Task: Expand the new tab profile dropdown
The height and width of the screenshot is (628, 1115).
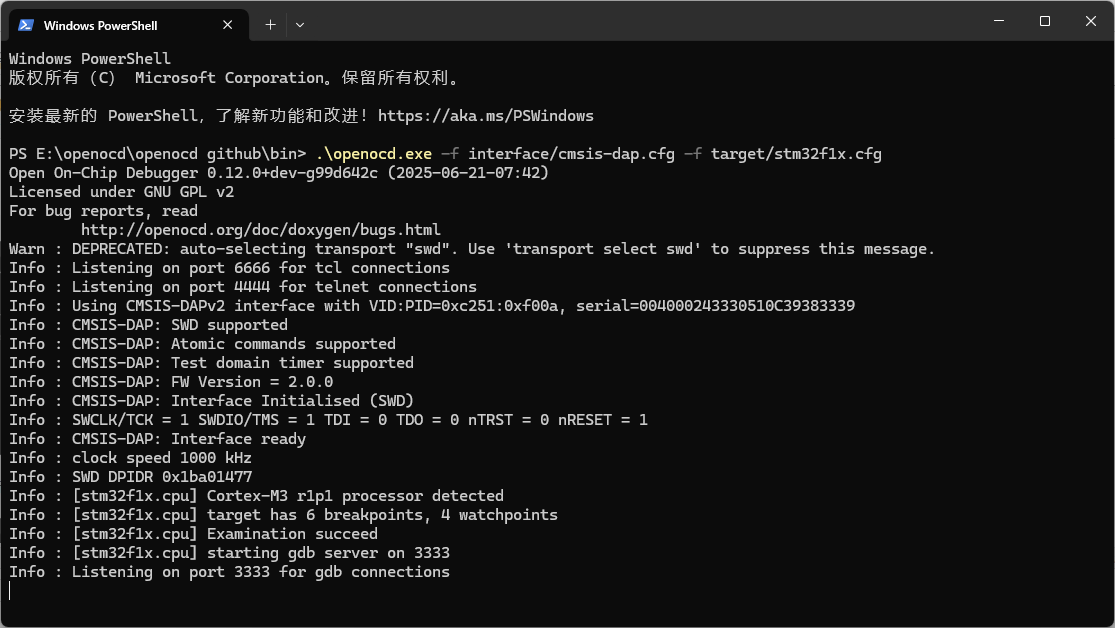Action: coord(300,25)
